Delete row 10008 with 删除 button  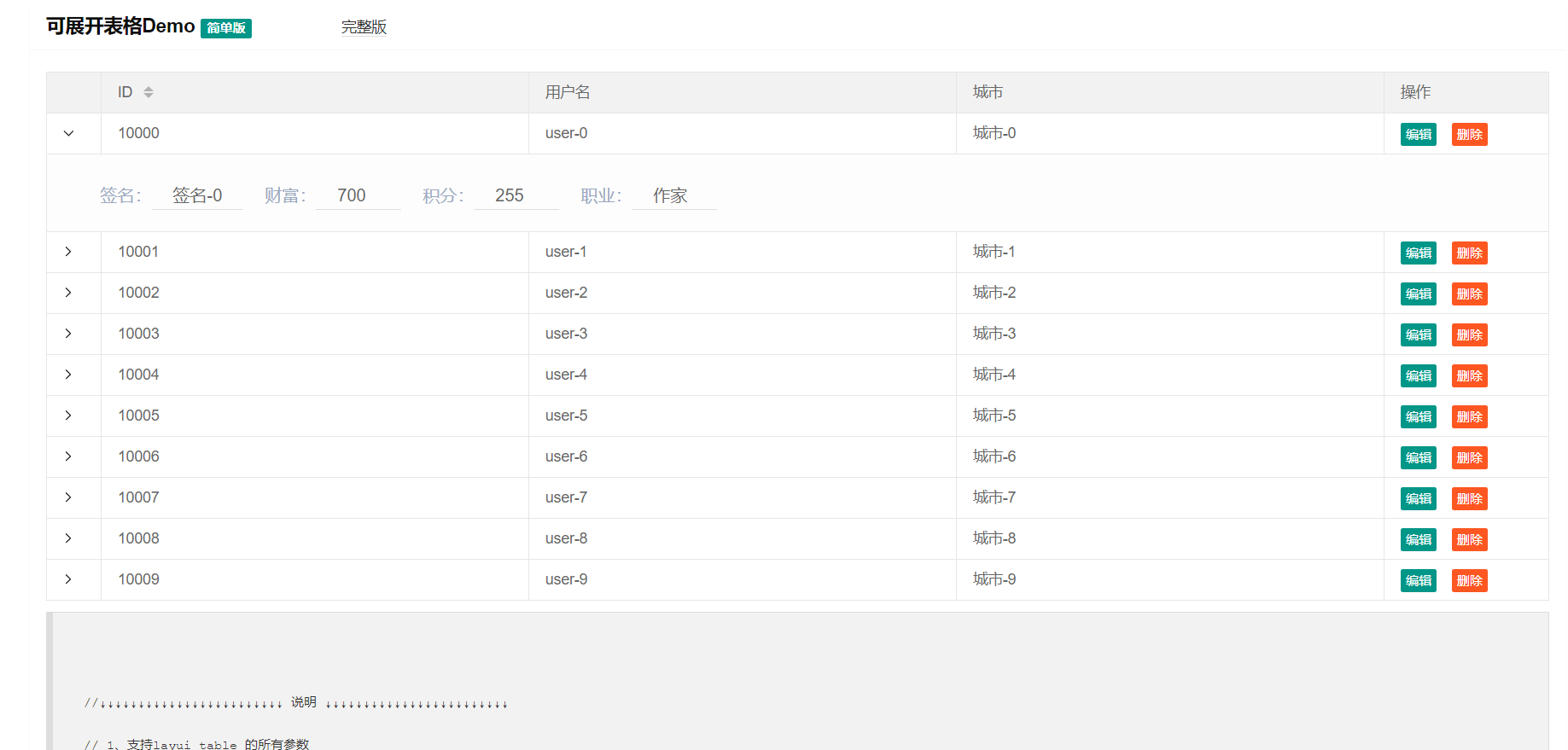pyautogui.click(x=1469, y=540)
